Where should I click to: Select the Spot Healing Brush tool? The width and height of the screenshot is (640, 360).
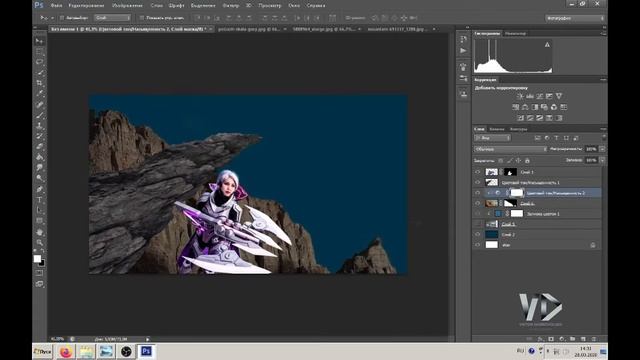coord(39,105)
